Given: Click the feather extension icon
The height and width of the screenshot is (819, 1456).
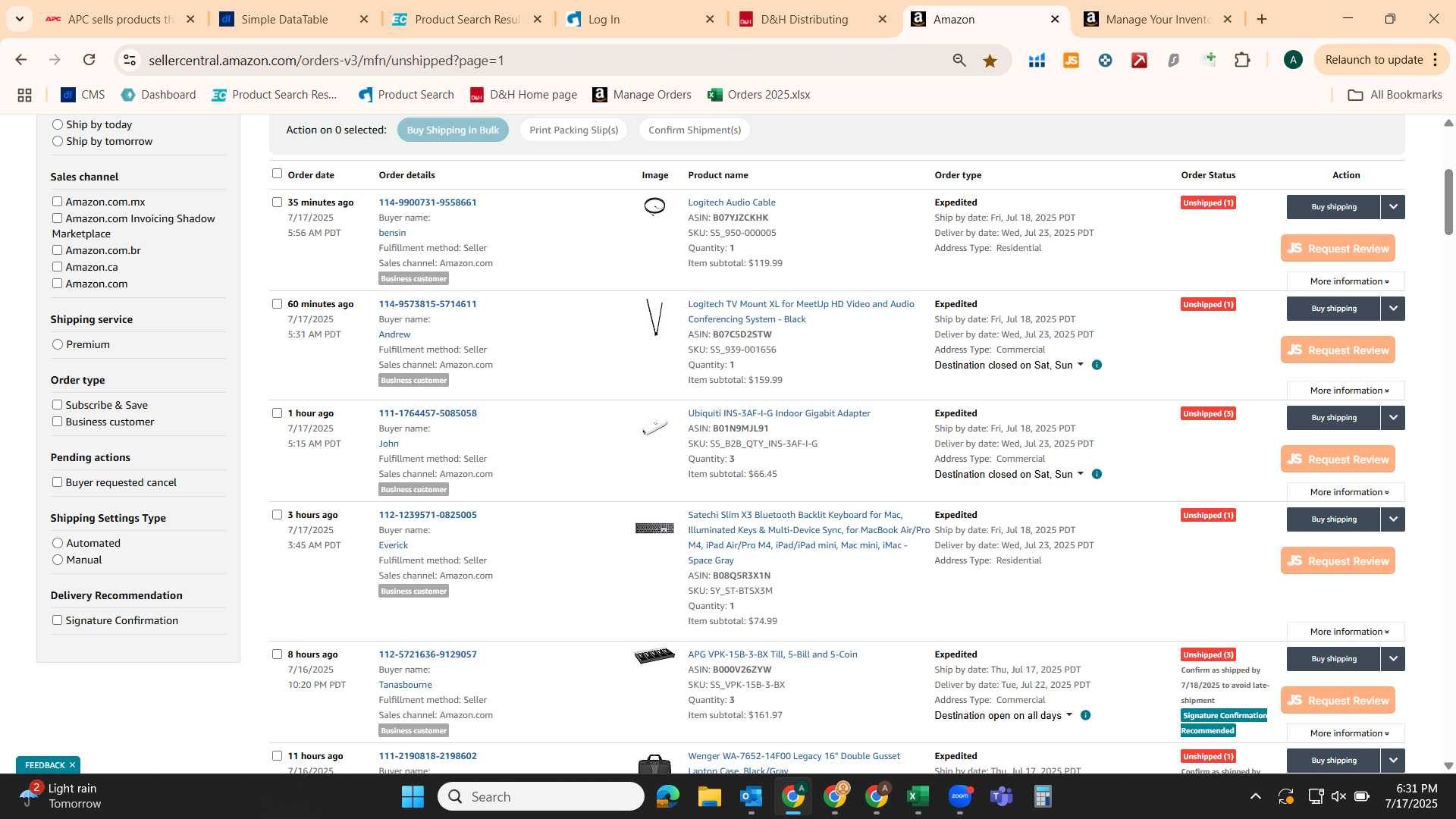Looking at the screenshot, I should (x=1174, y=61).
